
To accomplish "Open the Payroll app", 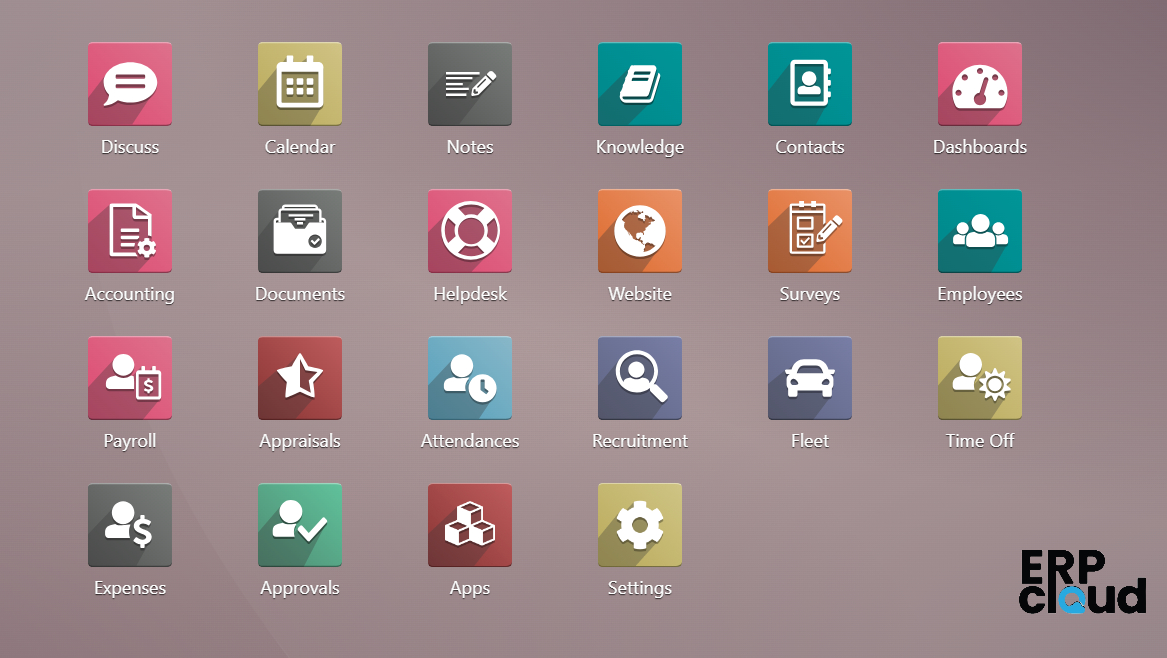I will click(x=130, y=378).
